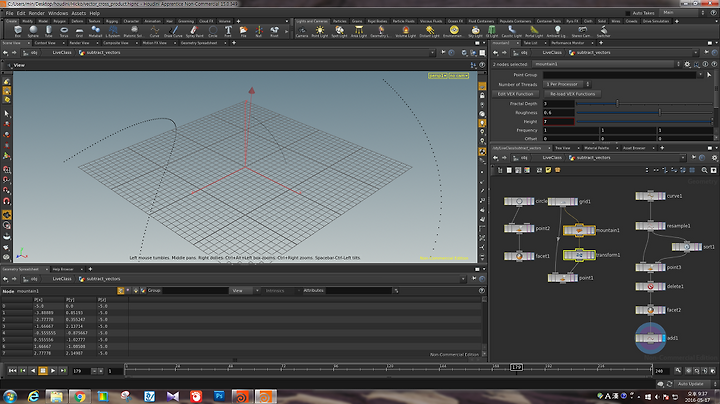Screen dimensions: 720x404
Task: Toggle pin on network editor path bar
Action: click(x=694, y=157)
